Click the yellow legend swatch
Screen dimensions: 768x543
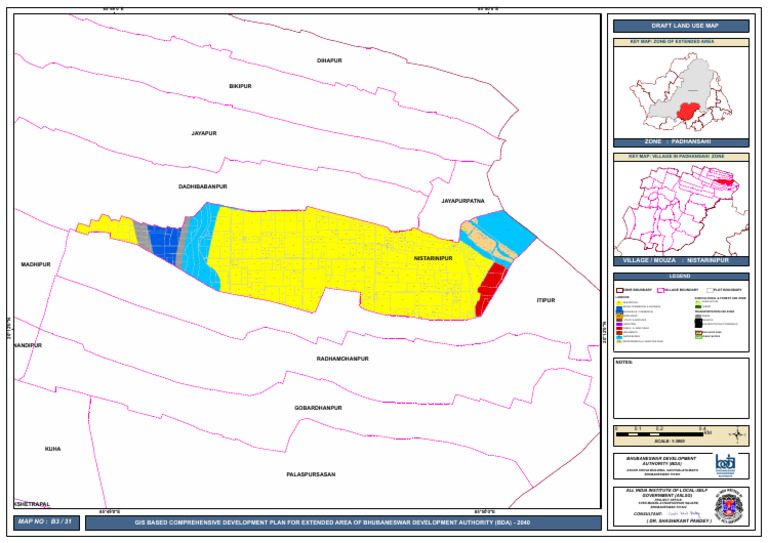[619, 303]
